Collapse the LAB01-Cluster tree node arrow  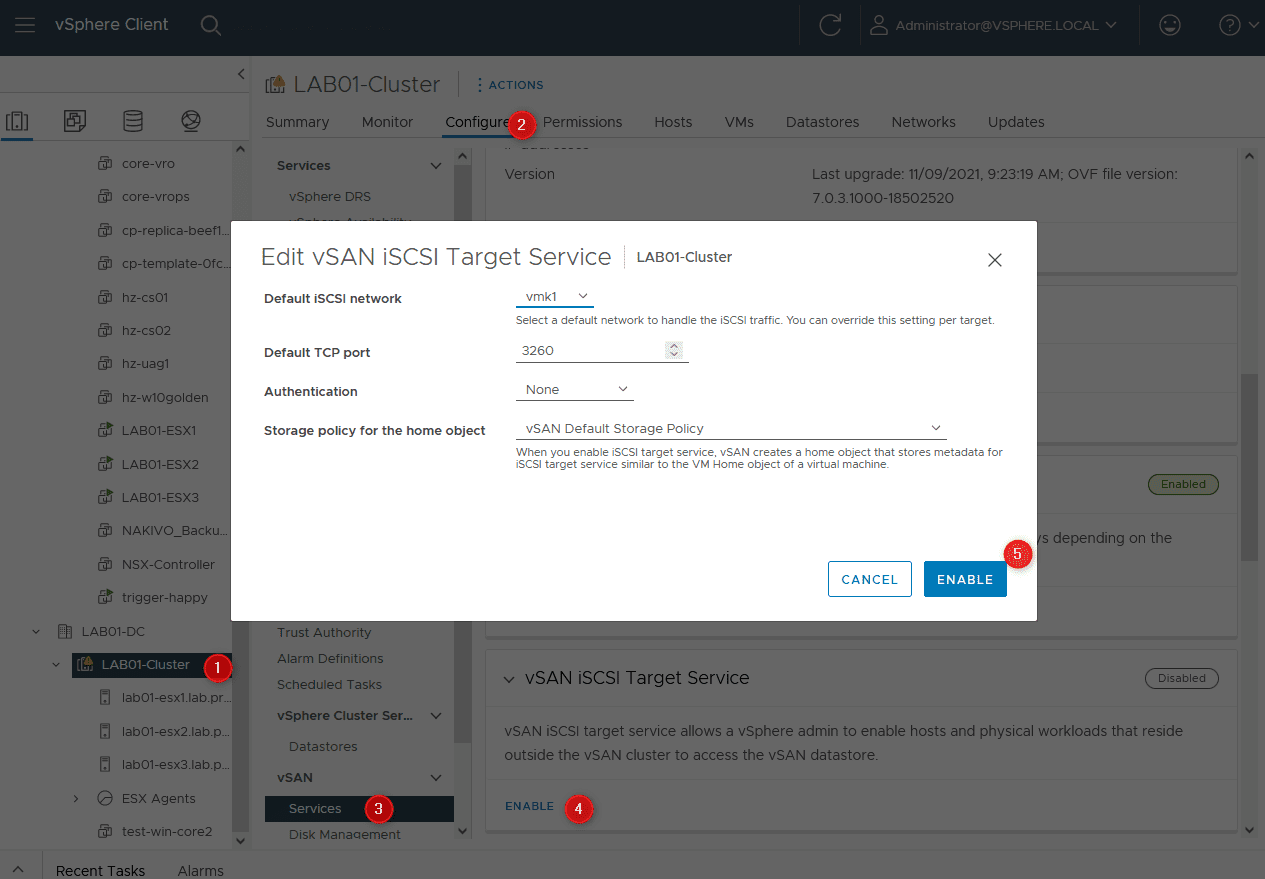[x=56, y=664]
